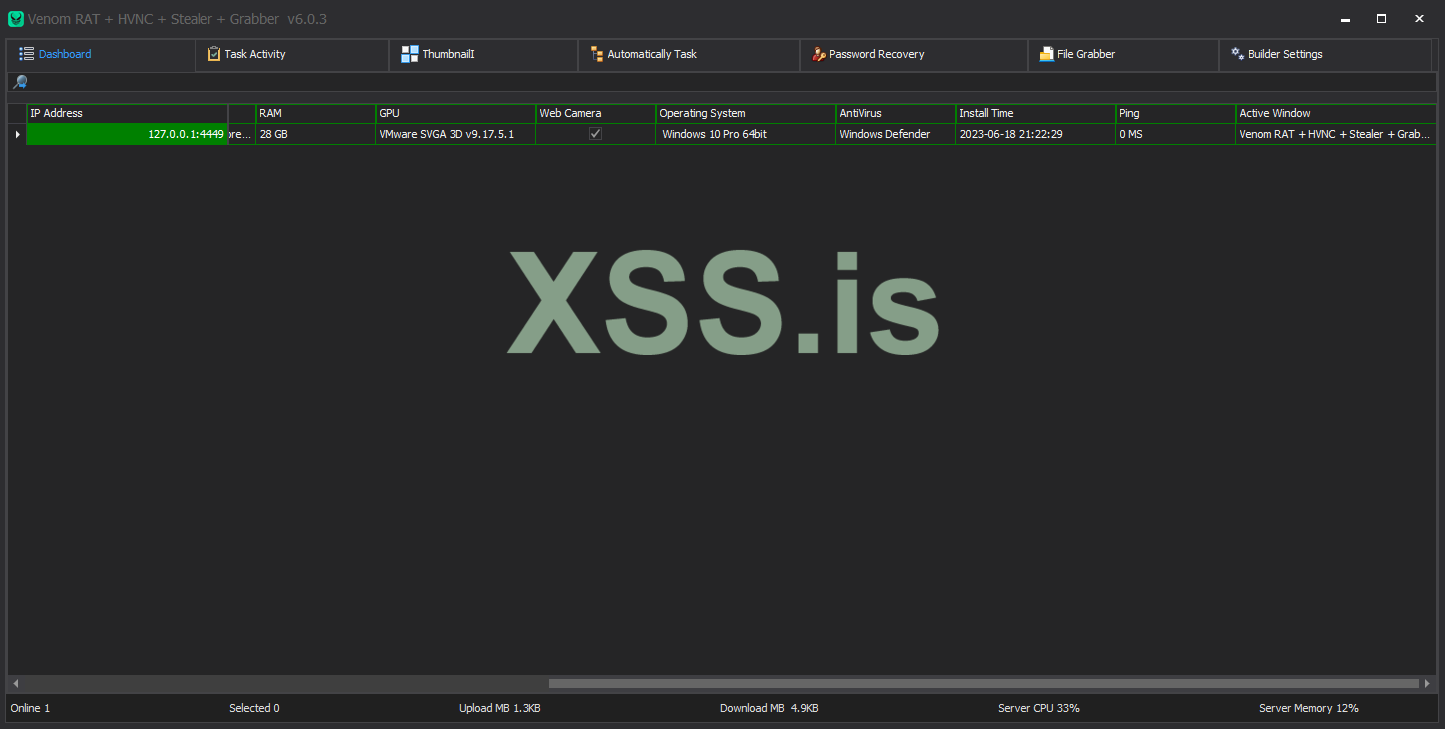
Task: Click the 2023-06-18 21:22:29 install time cell
Action: click(1036, 134)
